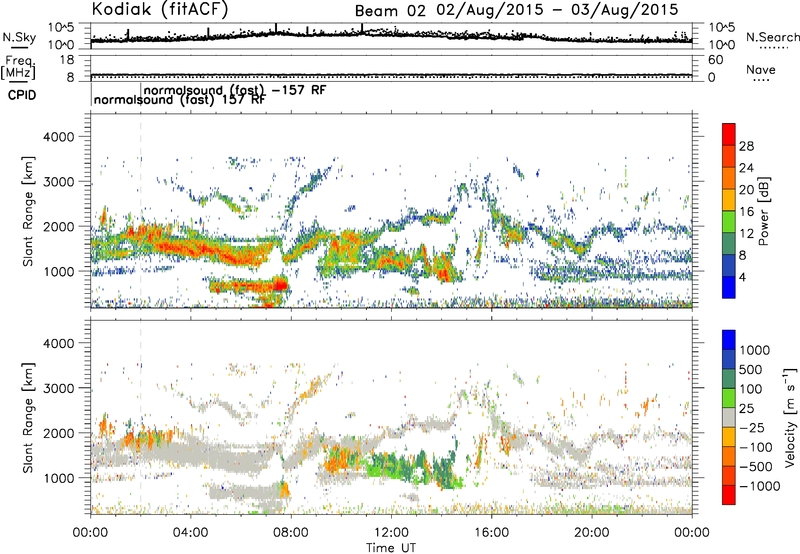
Task: Select the date range 02/Aug/2015 – 03/Aug/2015
Action: coord(557,10)
